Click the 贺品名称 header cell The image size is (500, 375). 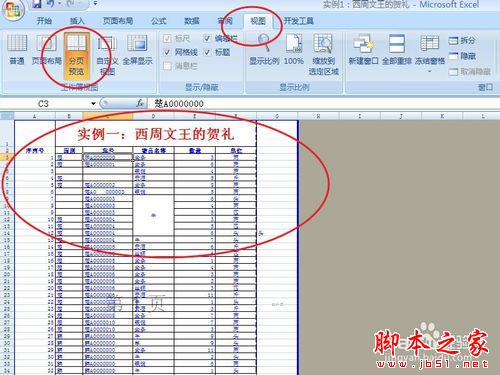click(153, 150)
